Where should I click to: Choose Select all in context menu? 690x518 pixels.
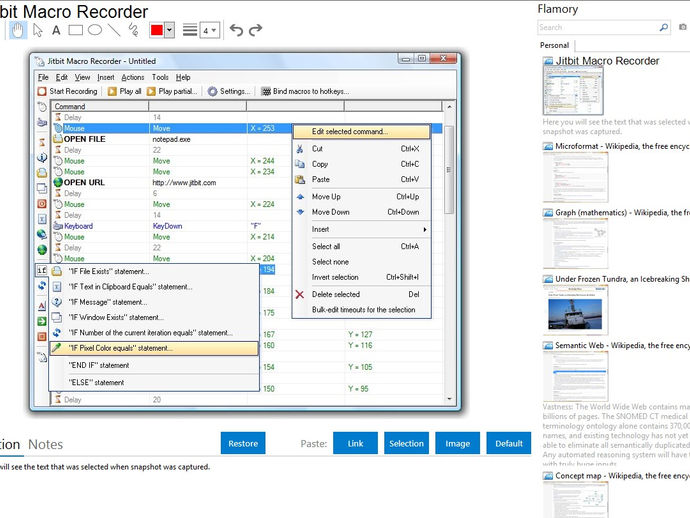(361, 246)
